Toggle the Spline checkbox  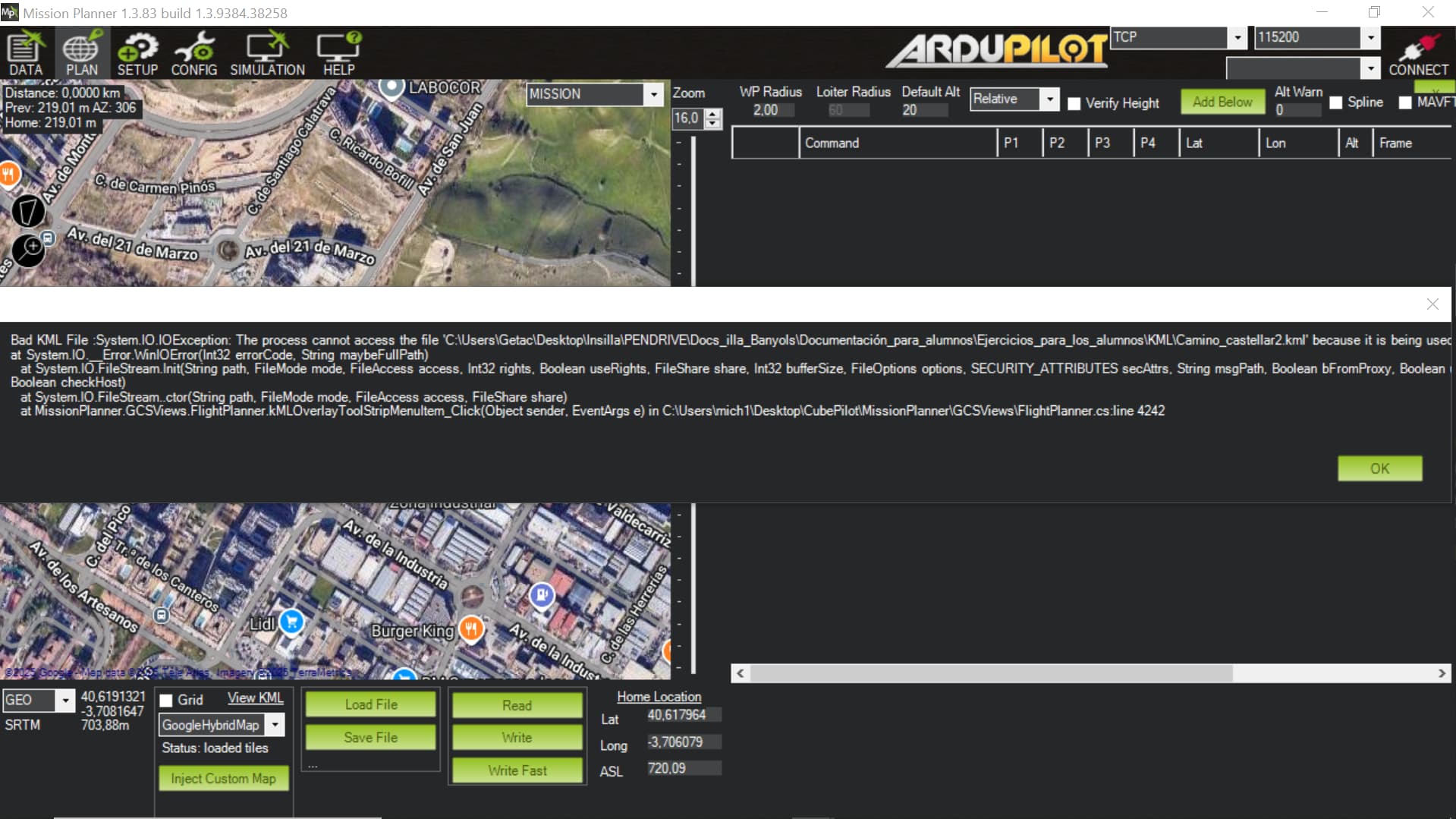[1336, 102]
